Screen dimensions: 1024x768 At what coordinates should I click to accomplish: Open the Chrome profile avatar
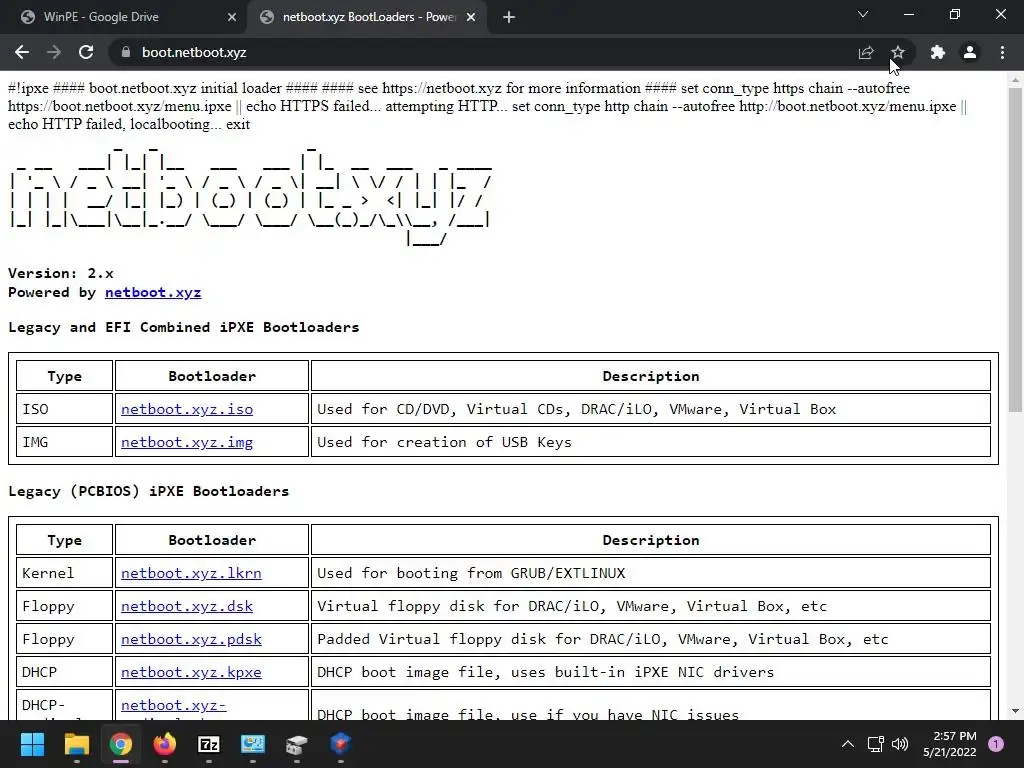coord(970,52)
